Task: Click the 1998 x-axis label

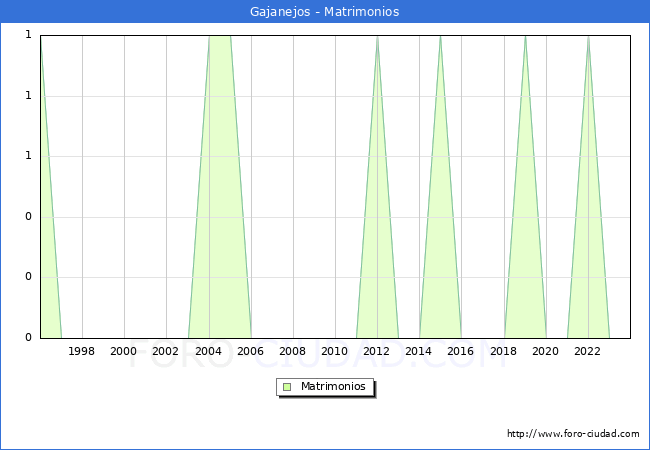Action: pos(81,351)
